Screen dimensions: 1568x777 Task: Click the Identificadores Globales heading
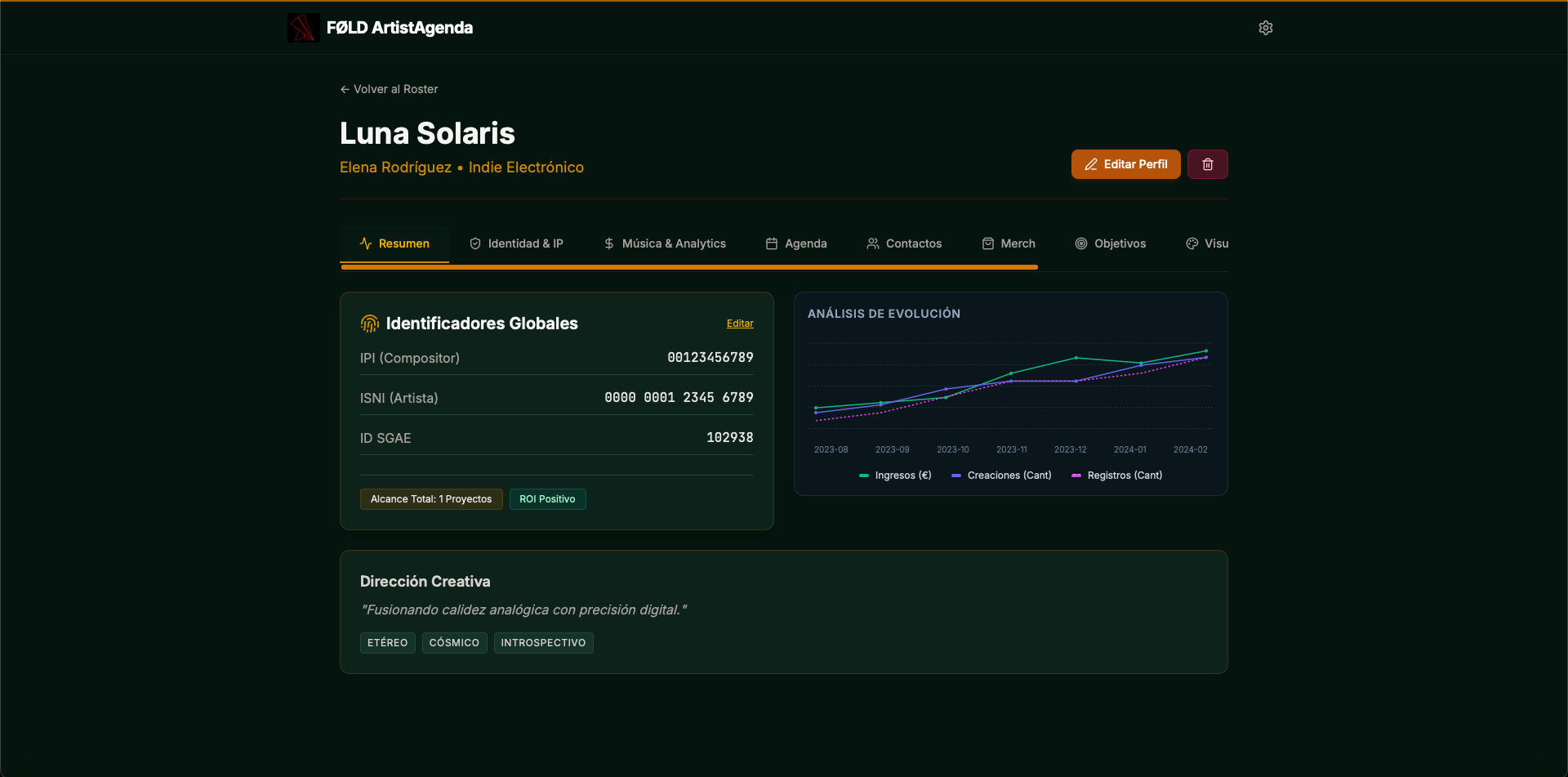[482, 324]
